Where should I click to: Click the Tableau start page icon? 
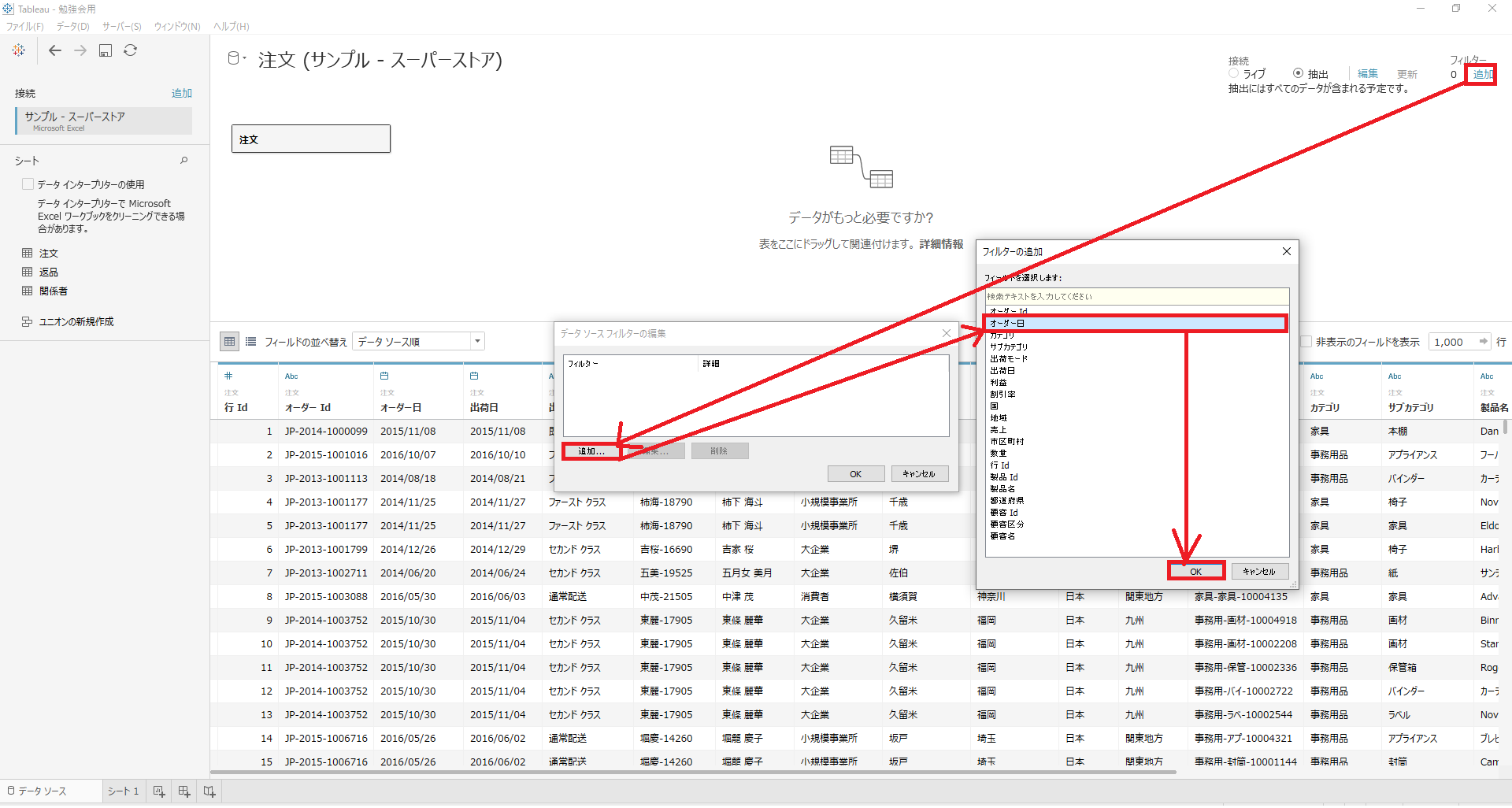19,50
